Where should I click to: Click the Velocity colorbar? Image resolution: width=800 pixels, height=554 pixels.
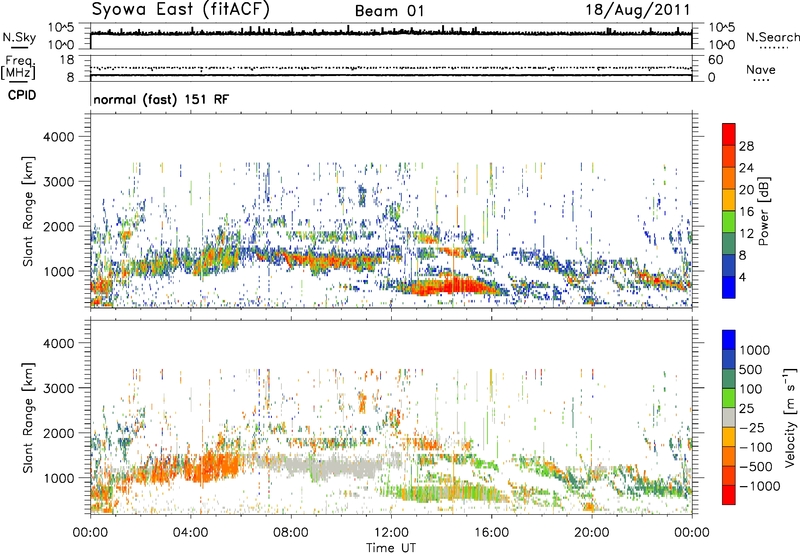[729, 417]
